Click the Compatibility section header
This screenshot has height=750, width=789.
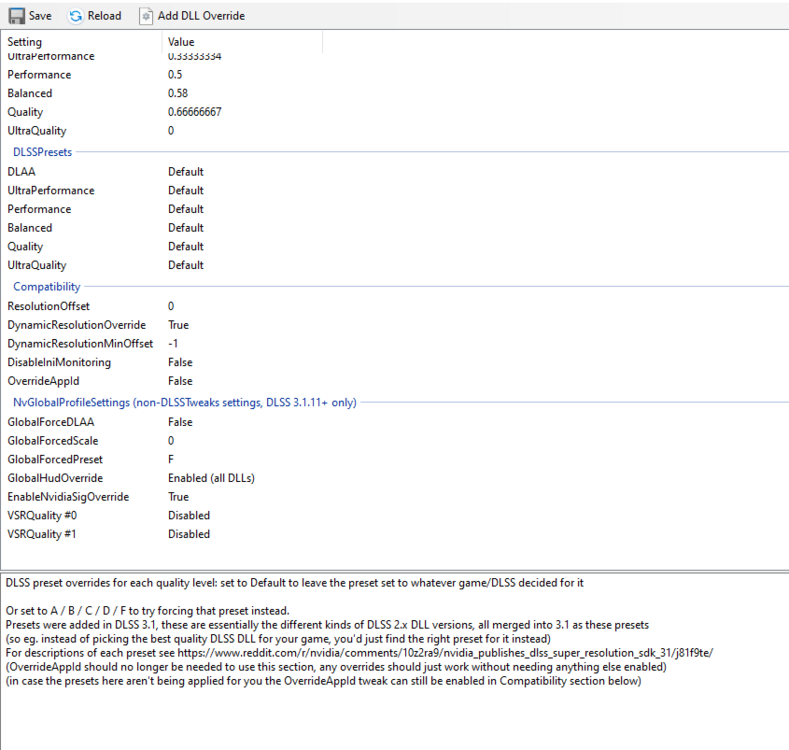(x=47, y=286)
